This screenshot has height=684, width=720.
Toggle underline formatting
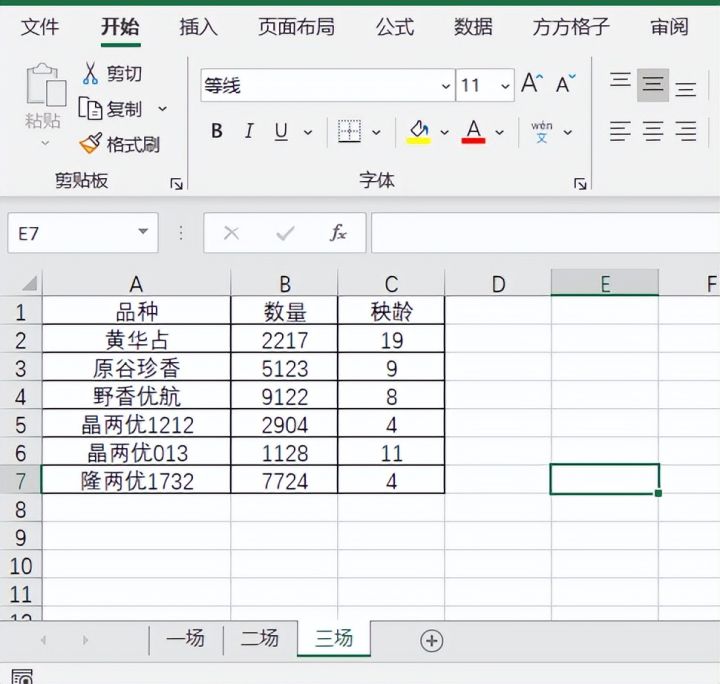click(281, 132)
